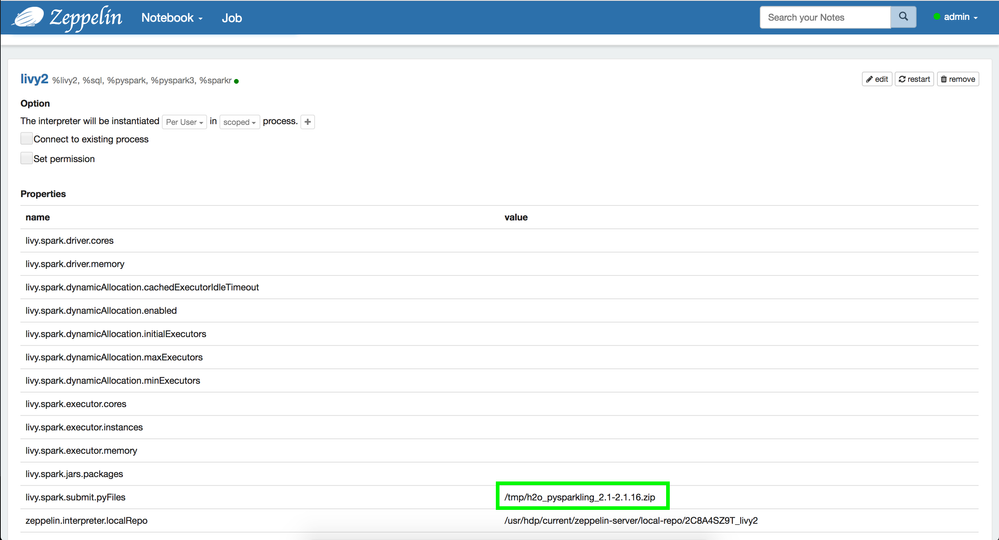Select livy.spark.executor.cores property name
The width and height of the screenshot is (999, 540).
tap(76, 404)
